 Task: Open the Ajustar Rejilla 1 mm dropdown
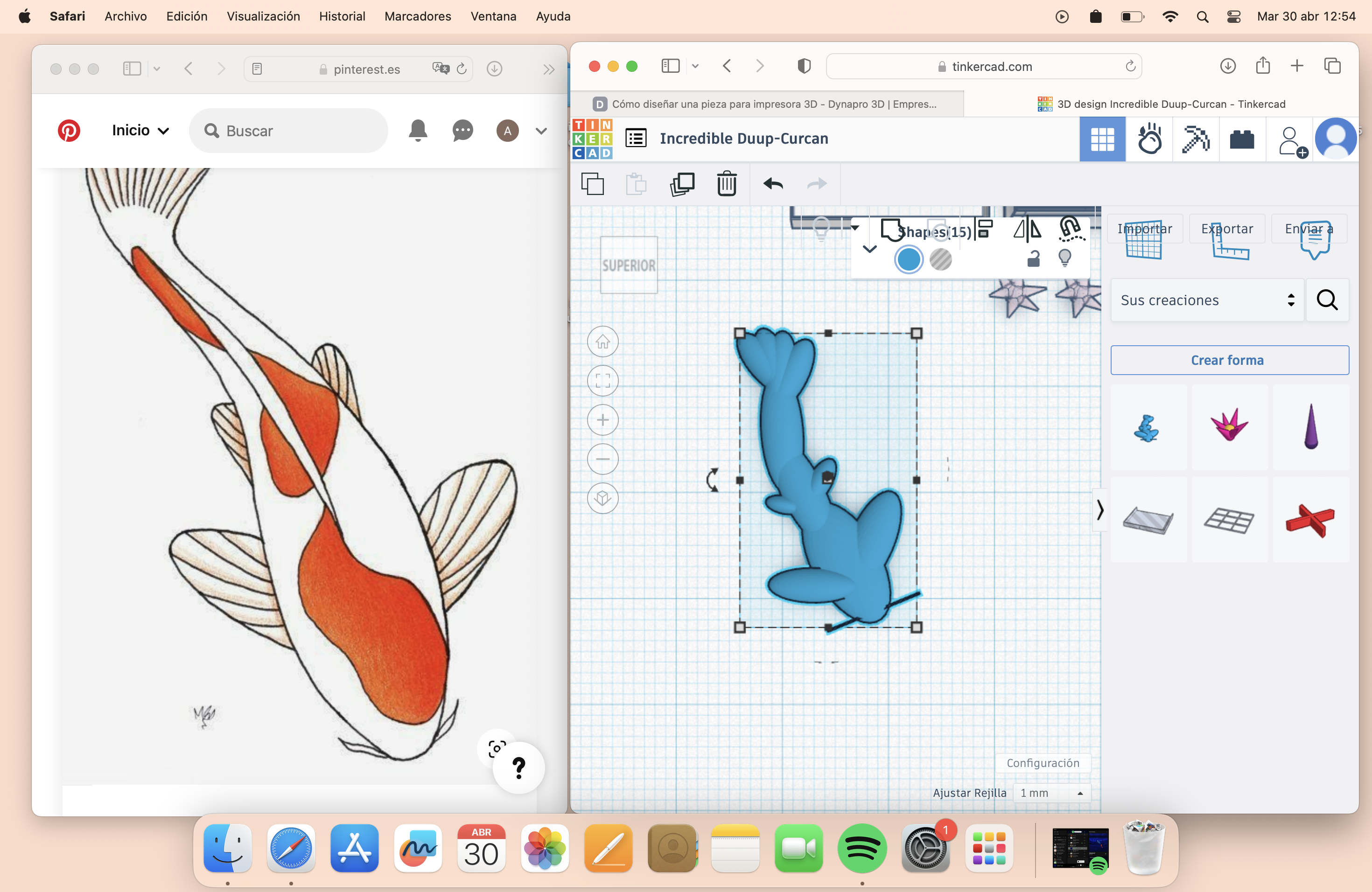click(x=1051, y=794)
